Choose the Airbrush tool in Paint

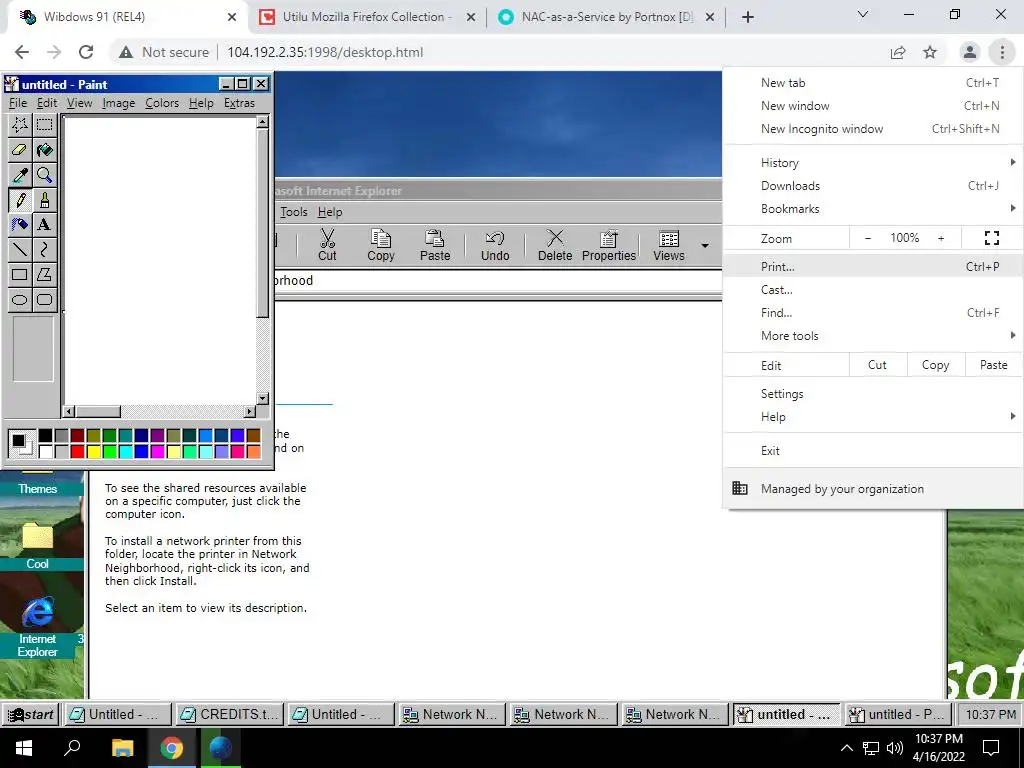pyautogui.click(x=20, y=224)
